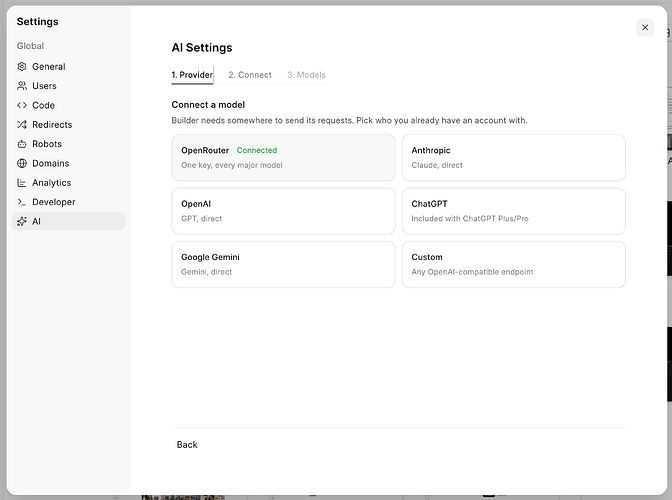
Task: Select Redirects in sidebar
Action: 69,124
